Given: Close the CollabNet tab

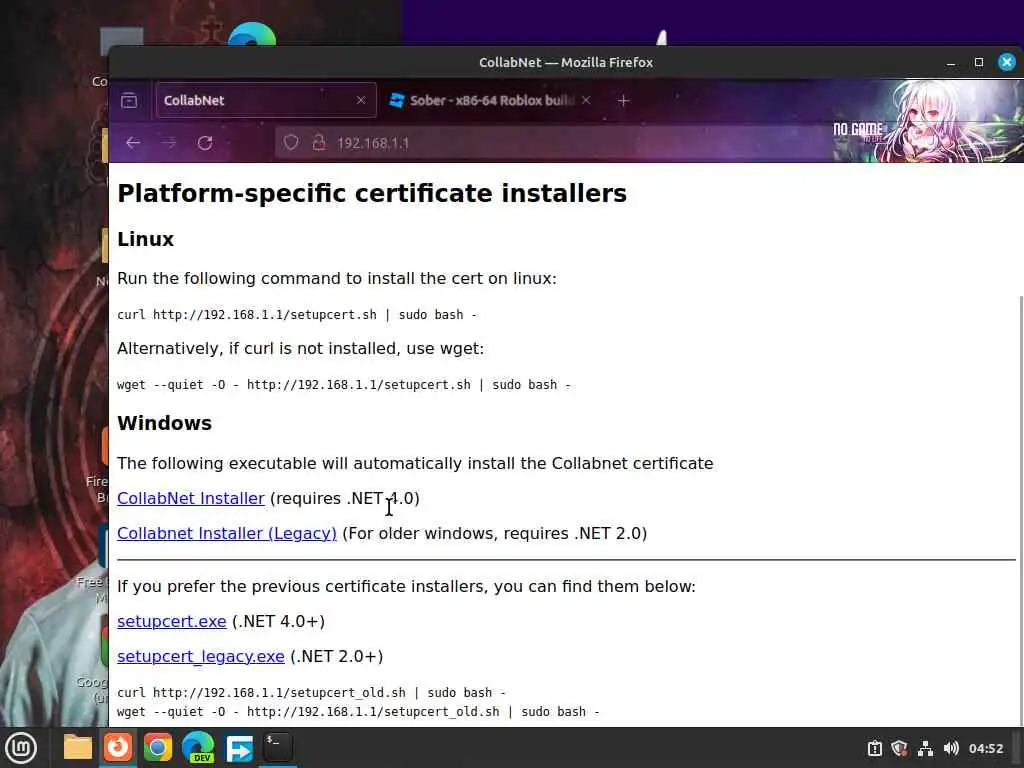Looking at the screenshot, I should click(x=361, y=100).
